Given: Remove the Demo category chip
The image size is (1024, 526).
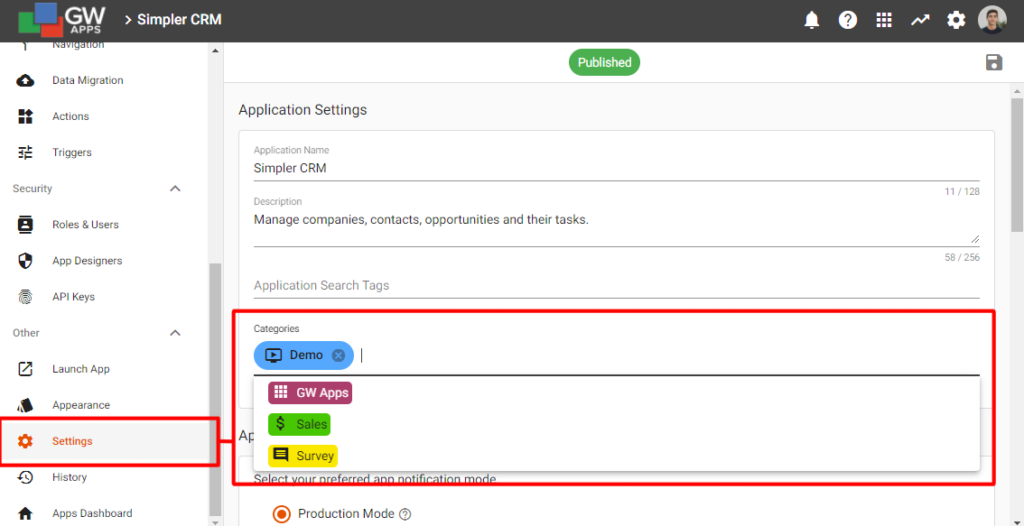Looking at the screenshot, I should [x=338, y=355].
